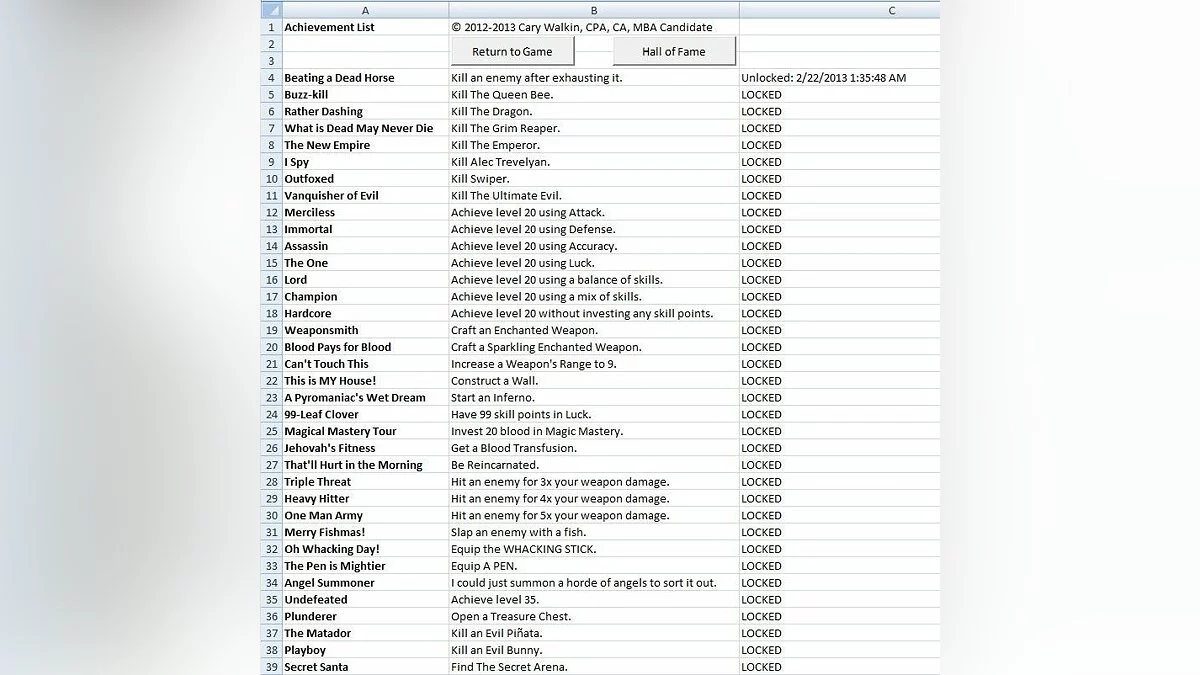Click the Kill The Queen Bee cell
This screenshot has width=1200, height=675.
pyautogui.click(x=594, y=95)
